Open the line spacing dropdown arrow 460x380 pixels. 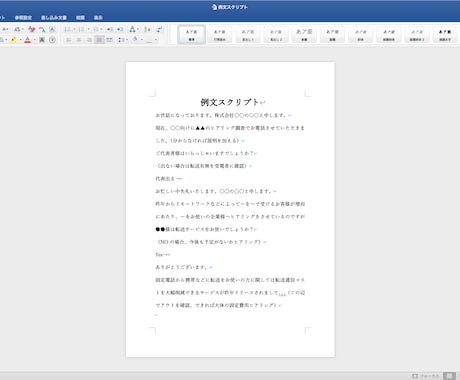coord(127,40)
